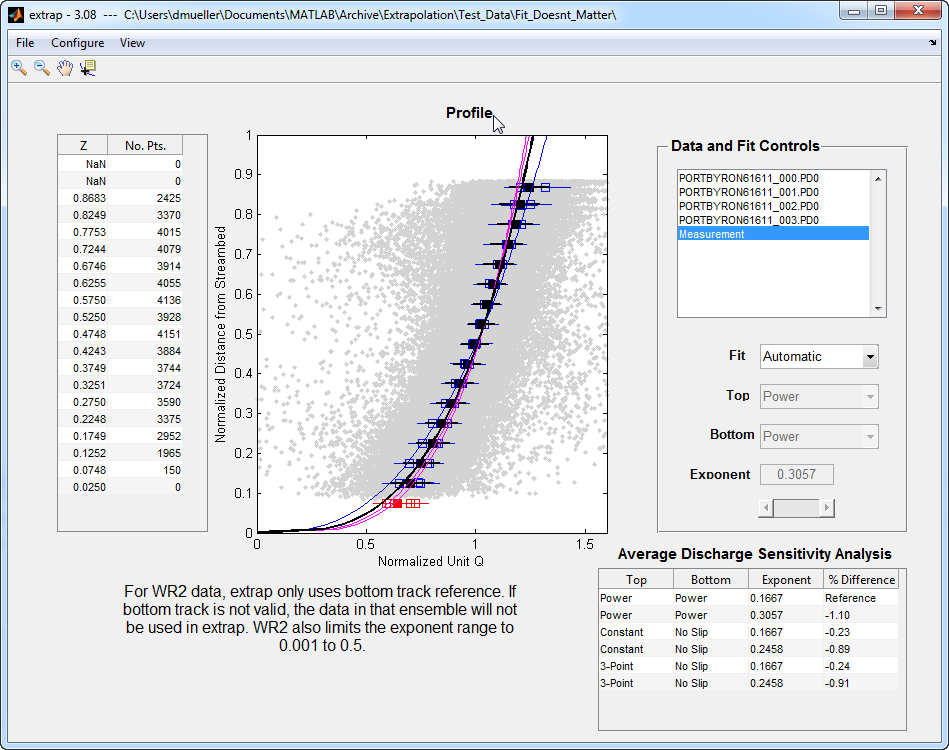Click the exponent slider right arrow
The width and height of the screenshot is (949, 750).
[827, 508]
